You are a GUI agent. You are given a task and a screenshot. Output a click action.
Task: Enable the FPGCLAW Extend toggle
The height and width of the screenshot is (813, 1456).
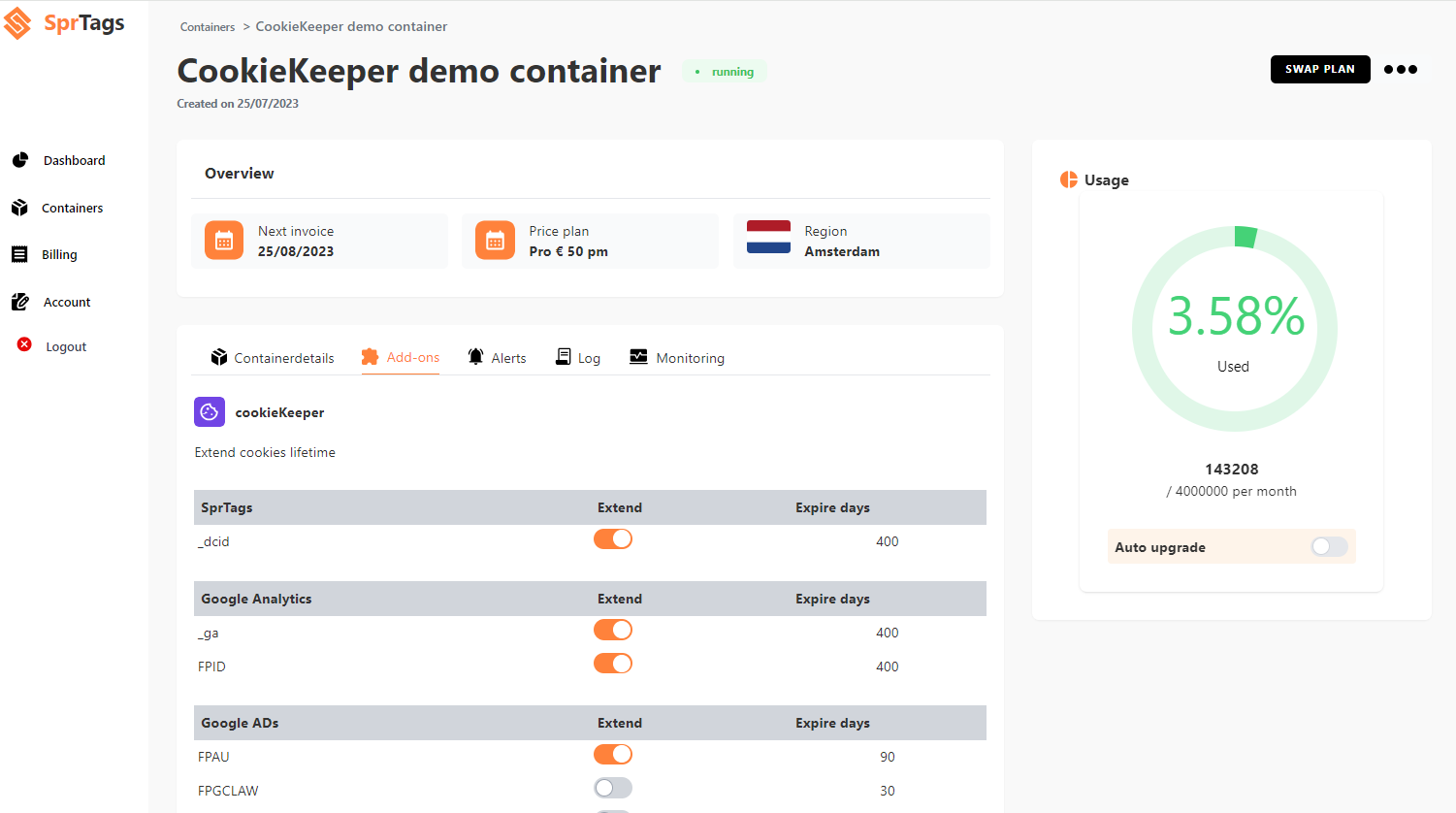pyautogui.click(x=613, y=788)
